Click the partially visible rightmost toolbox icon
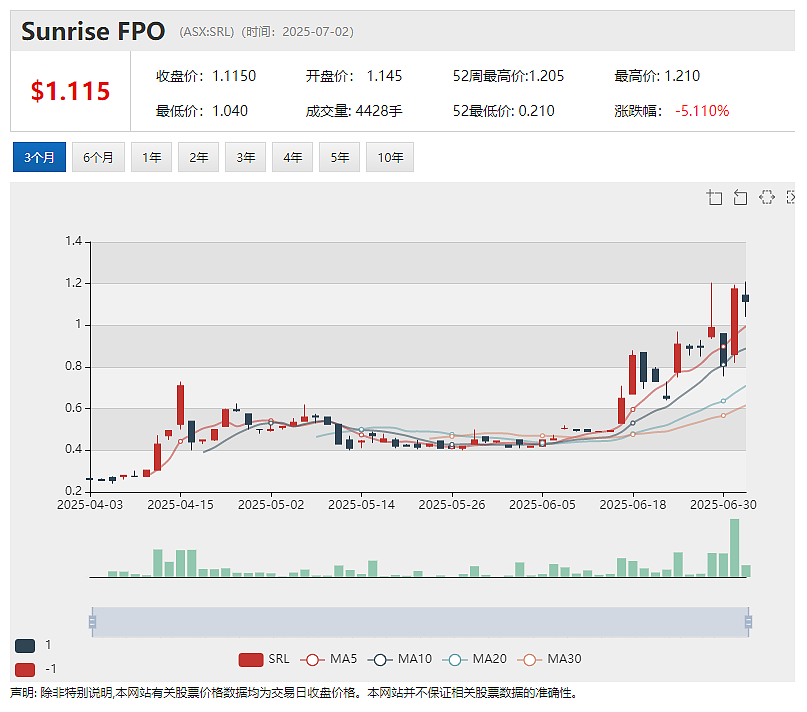Viewport: 807px width, 712px height. (791, 197)
